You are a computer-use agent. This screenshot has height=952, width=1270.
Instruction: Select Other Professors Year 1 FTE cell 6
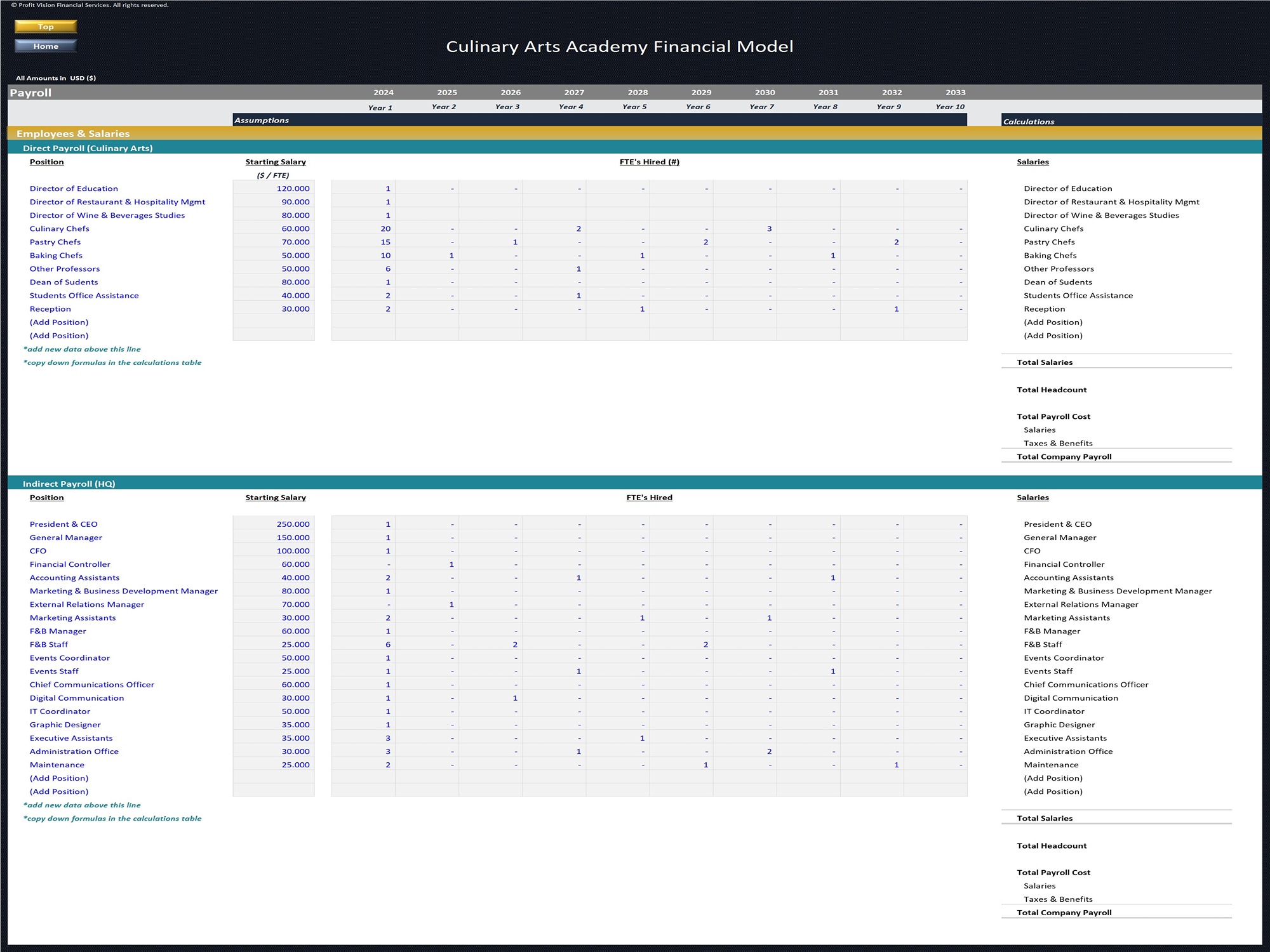pos(363,268)
